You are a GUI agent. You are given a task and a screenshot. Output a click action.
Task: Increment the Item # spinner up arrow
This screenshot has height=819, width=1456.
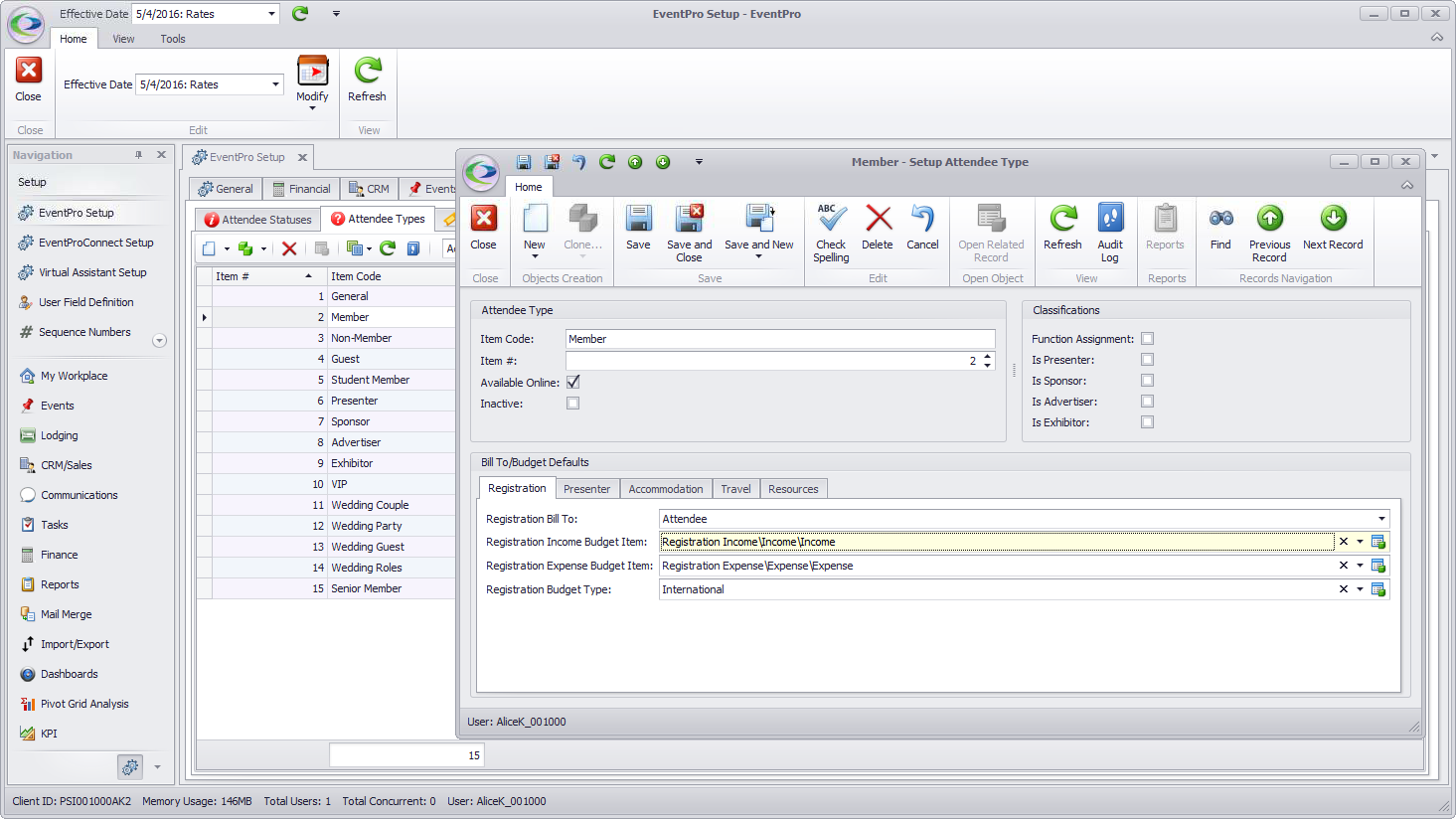point(987,356)
